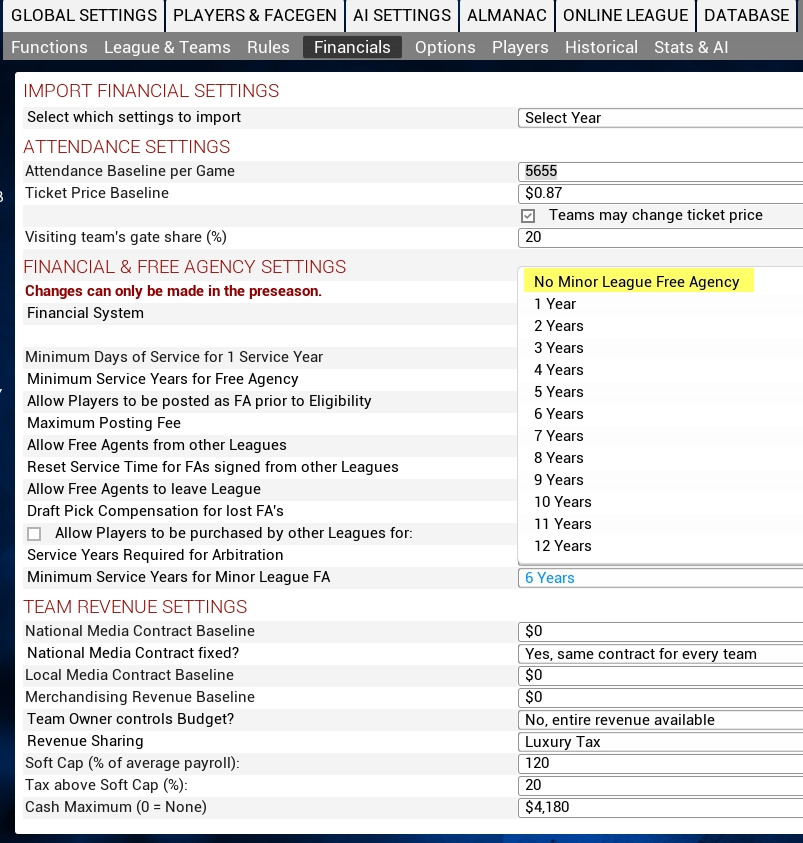Viewport: 803px width, 843px height.
Task: Switch to AI Settings tab
Action: pos(401,15)
